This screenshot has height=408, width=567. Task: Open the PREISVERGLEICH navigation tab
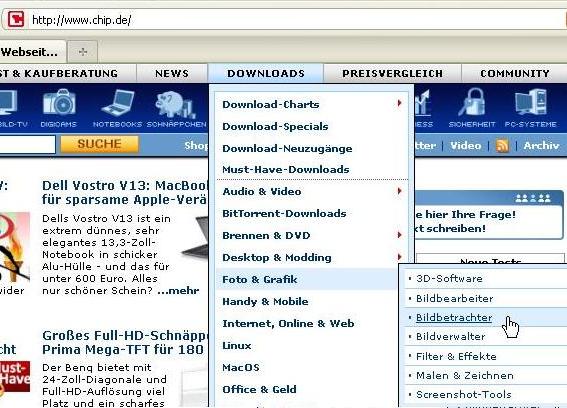click(392, 73)
